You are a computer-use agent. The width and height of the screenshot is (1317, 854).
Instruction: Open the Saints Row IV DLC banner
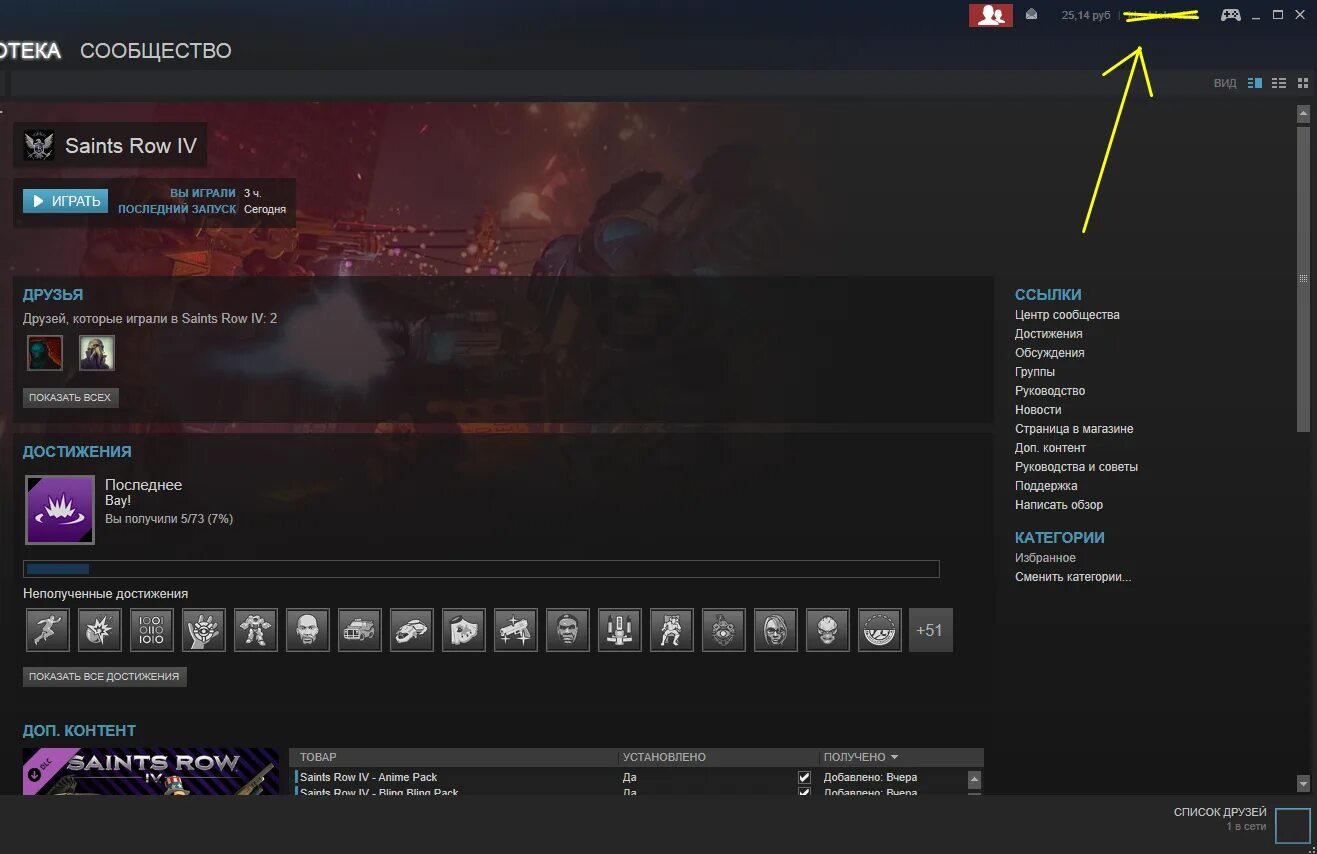tap(151, 772)
